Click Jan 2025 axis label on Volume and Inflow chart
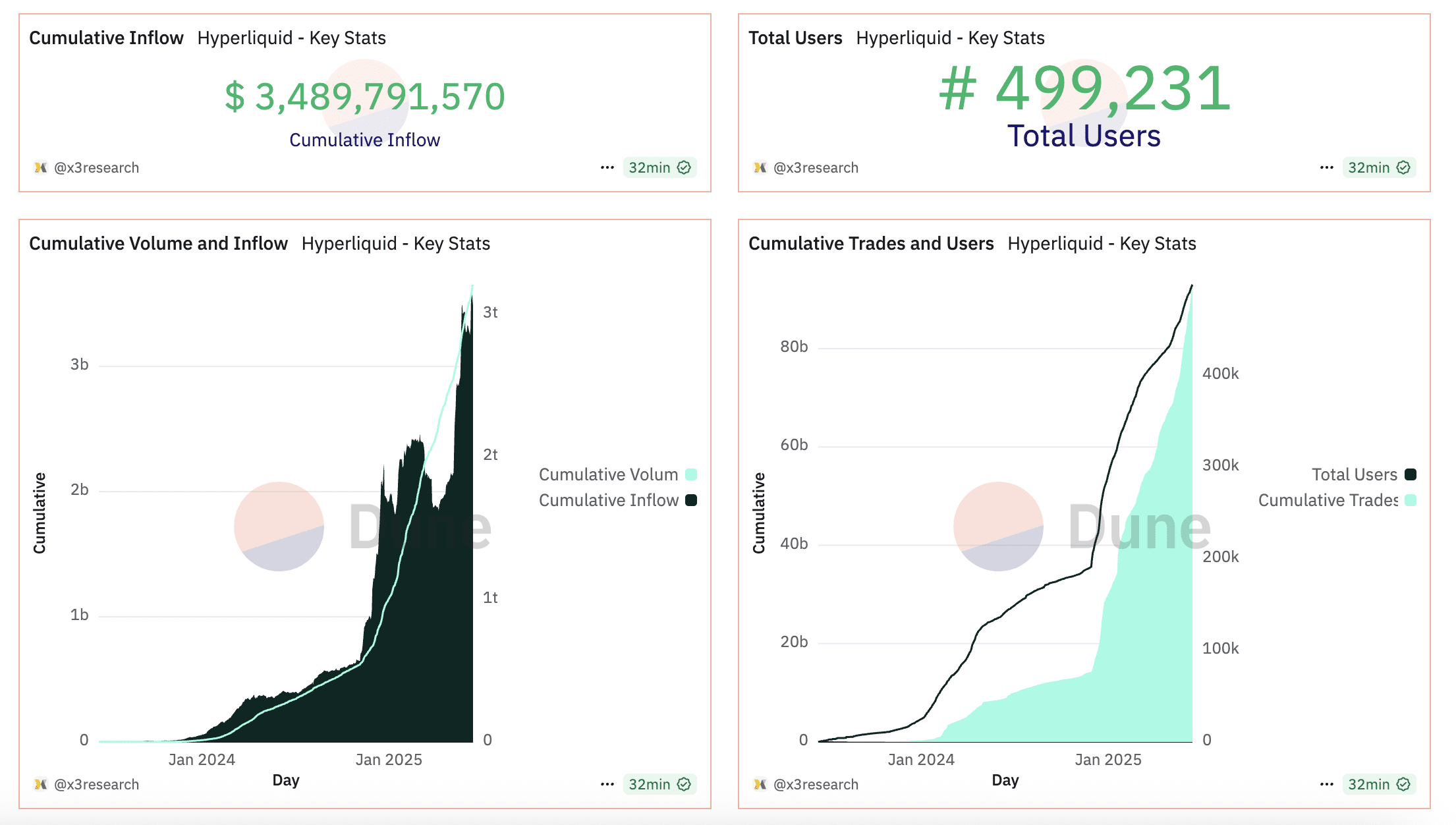The width and height of the screenshot is (1456, 825). coord(389,760)
